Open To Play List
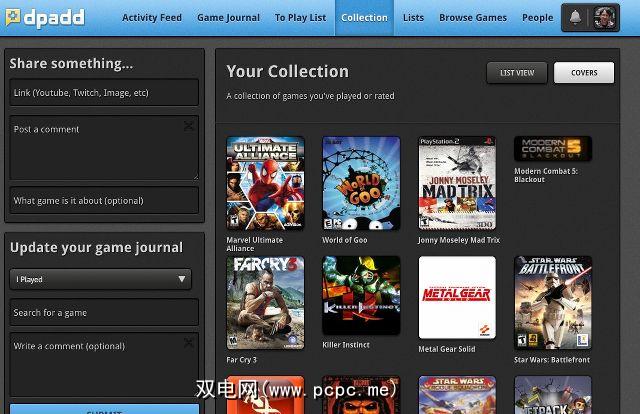 (300, 18)
